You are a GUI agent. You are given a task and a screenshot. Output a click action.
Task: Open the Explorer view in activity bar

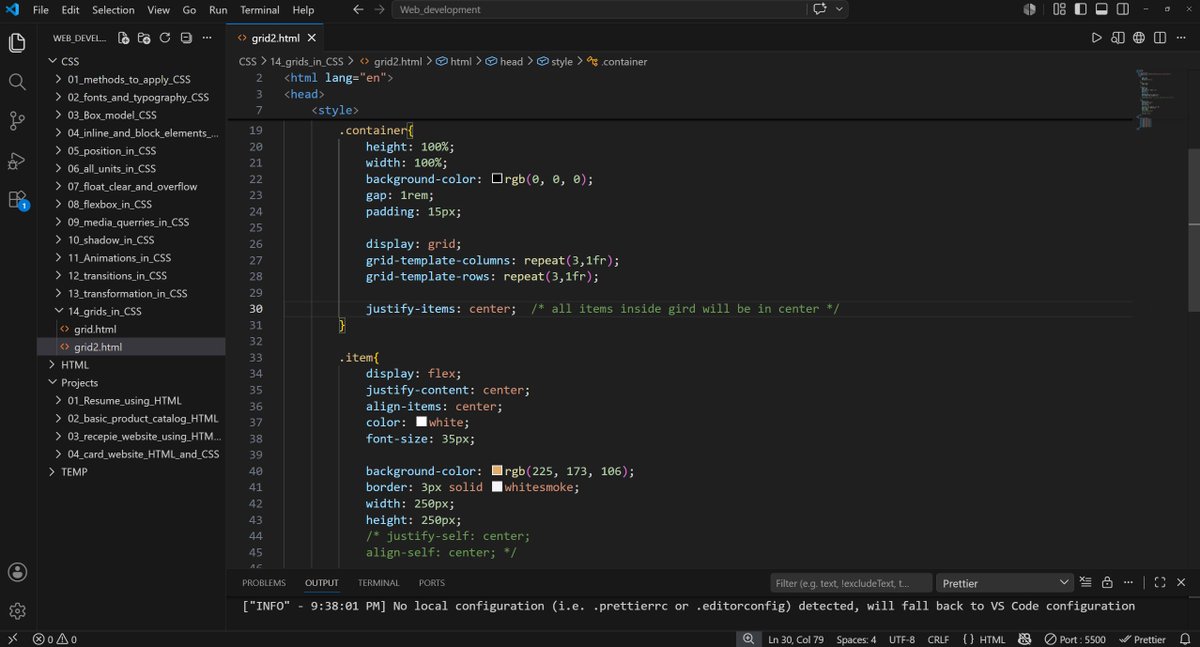(x=17, y=43)
